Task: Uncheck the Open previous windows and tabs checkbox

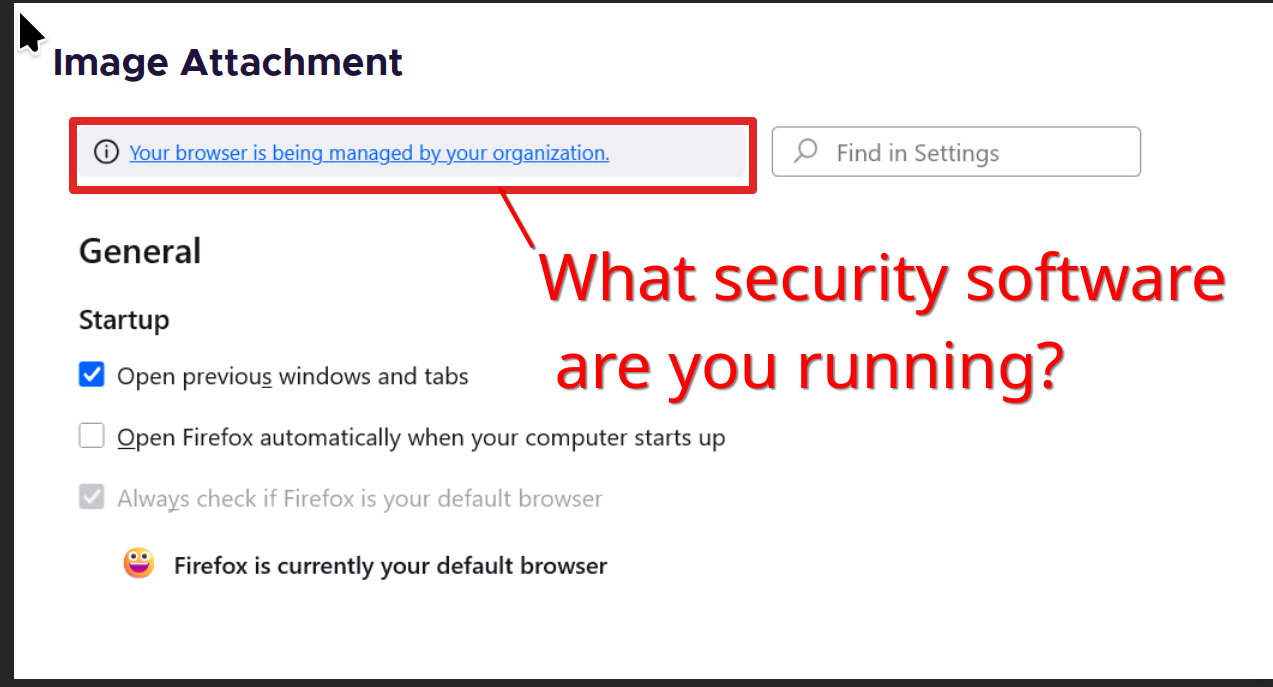Action: click(x=92, y=375)
